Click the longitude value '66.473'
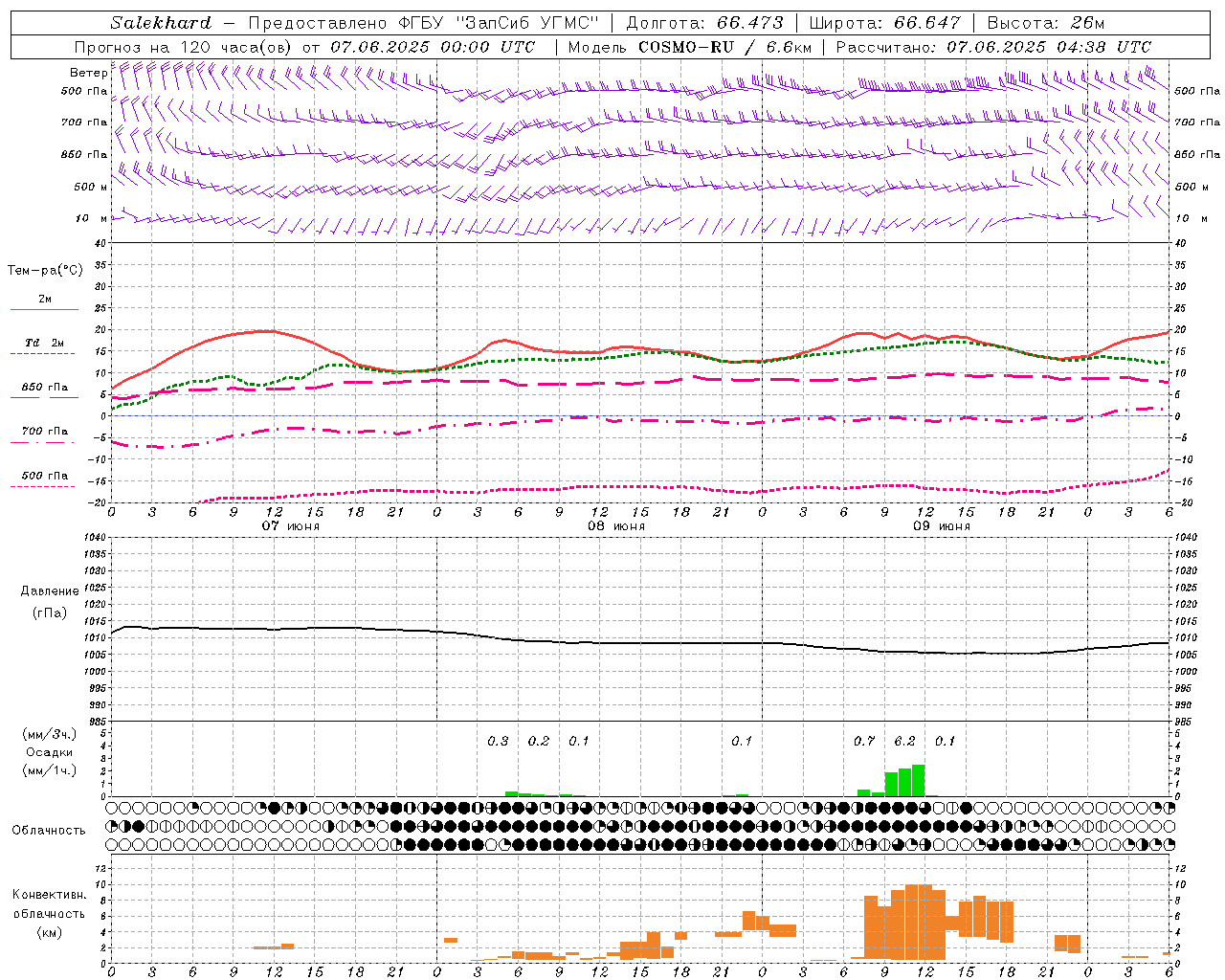Viewport: 1225px width, 980px height. pyautogui.click(x=749, y=23)
